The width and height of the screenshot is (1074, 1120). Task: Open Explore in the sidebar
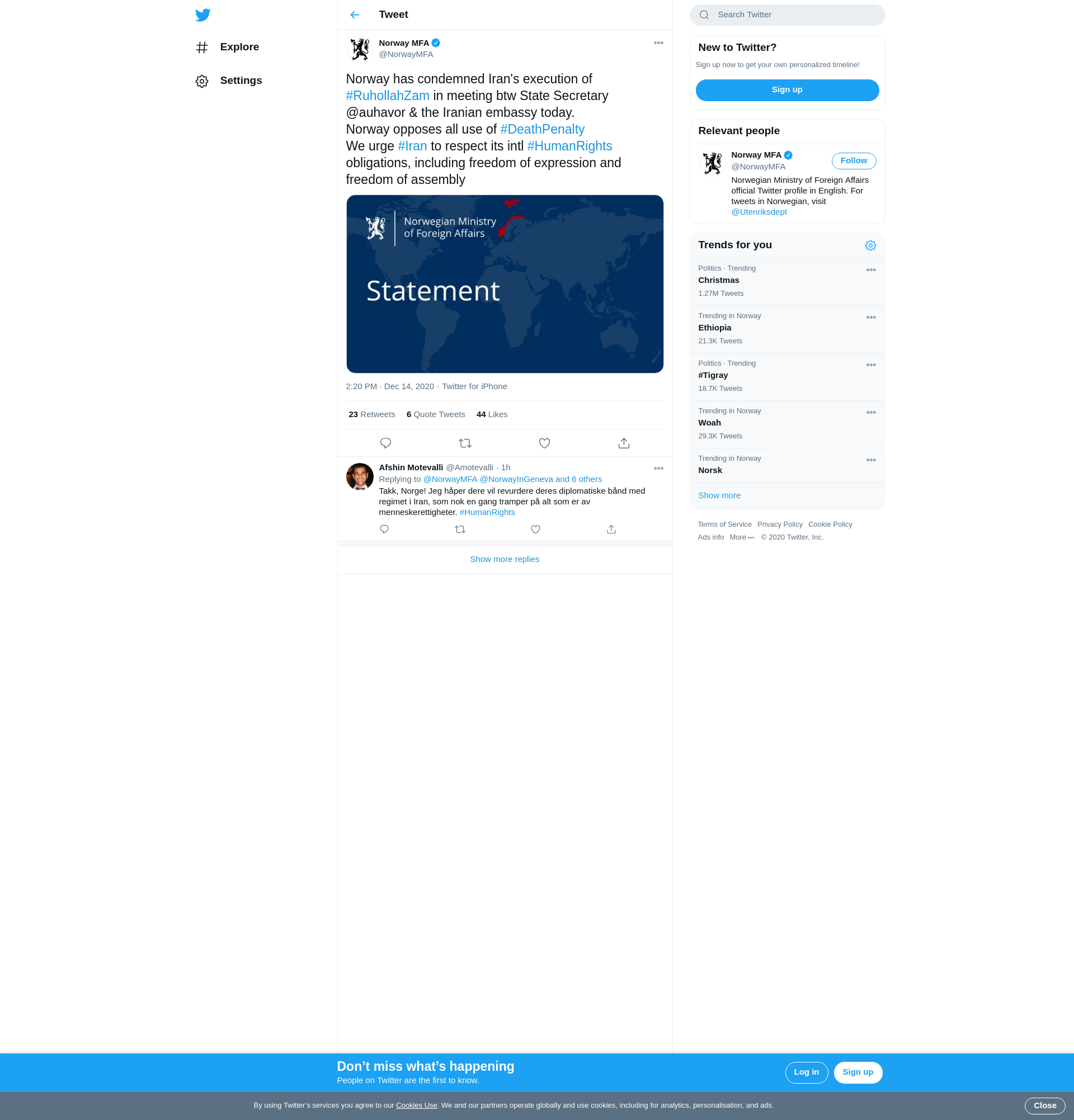point(239,47)
